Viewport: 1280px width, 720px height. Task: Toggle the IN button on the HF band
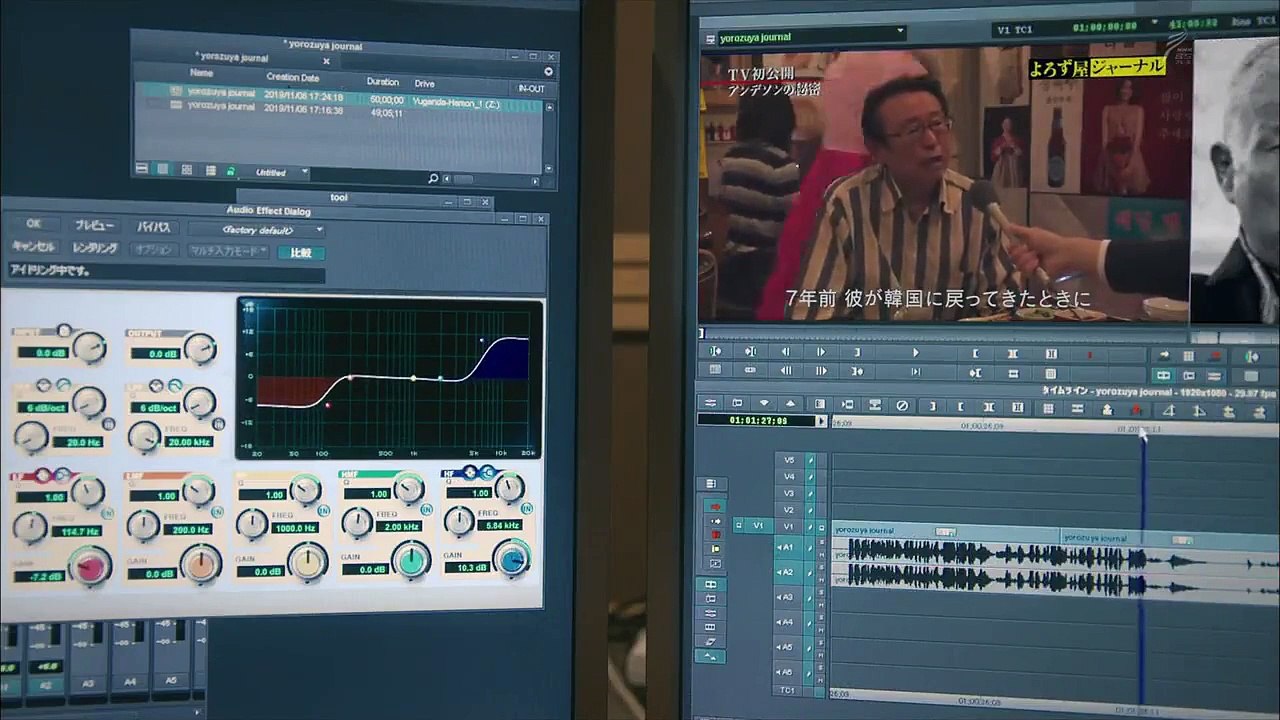coord(526,509)
